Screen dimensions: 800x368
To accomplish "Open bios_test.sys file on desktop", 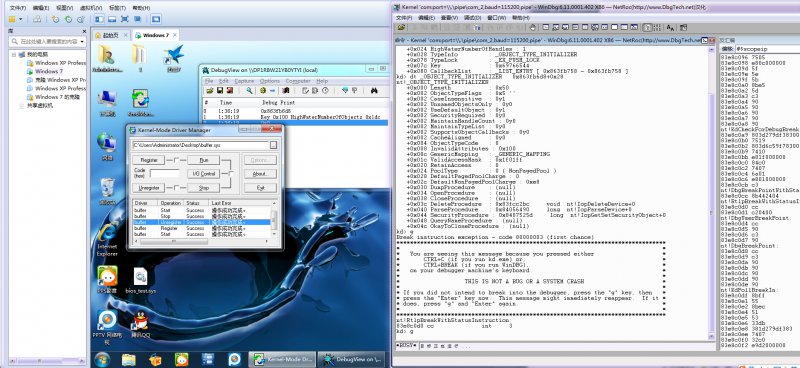I will coord(140,281).
